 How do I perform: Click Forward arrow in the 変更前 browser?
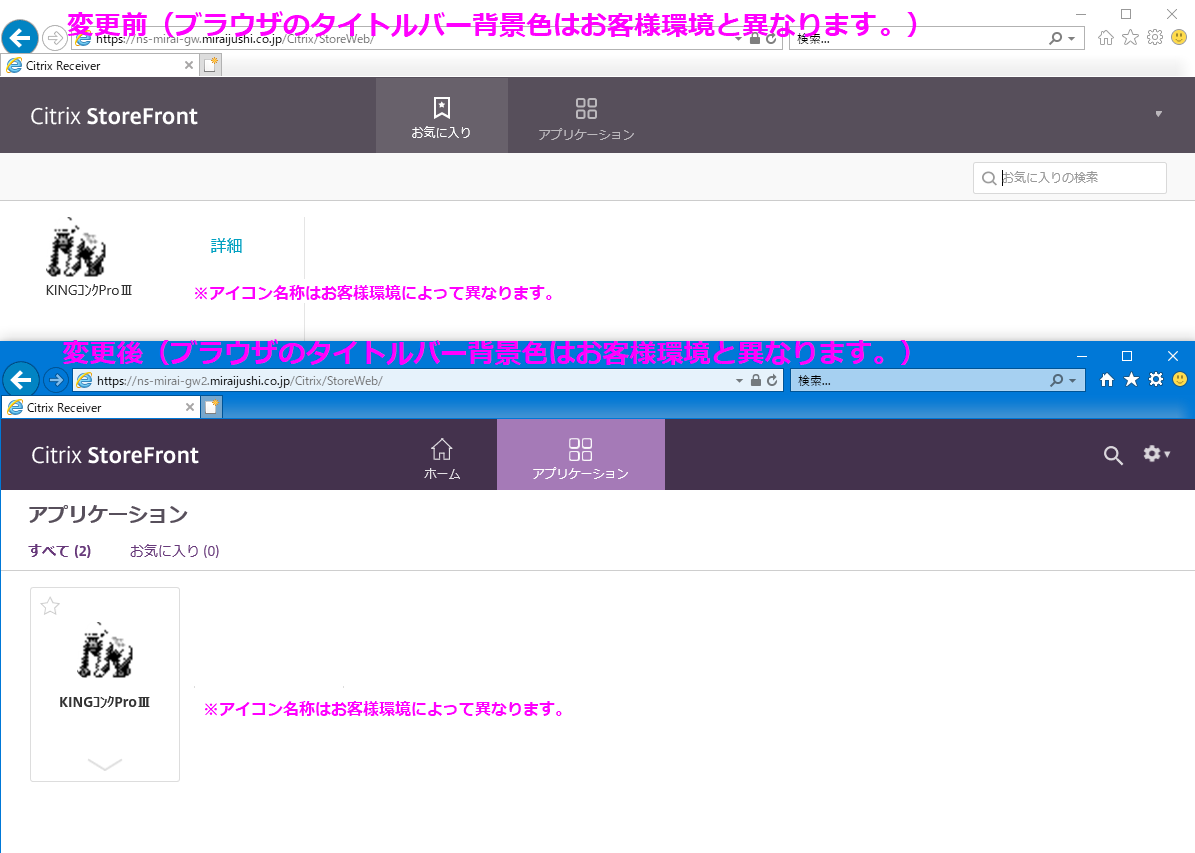pos(54,37)
